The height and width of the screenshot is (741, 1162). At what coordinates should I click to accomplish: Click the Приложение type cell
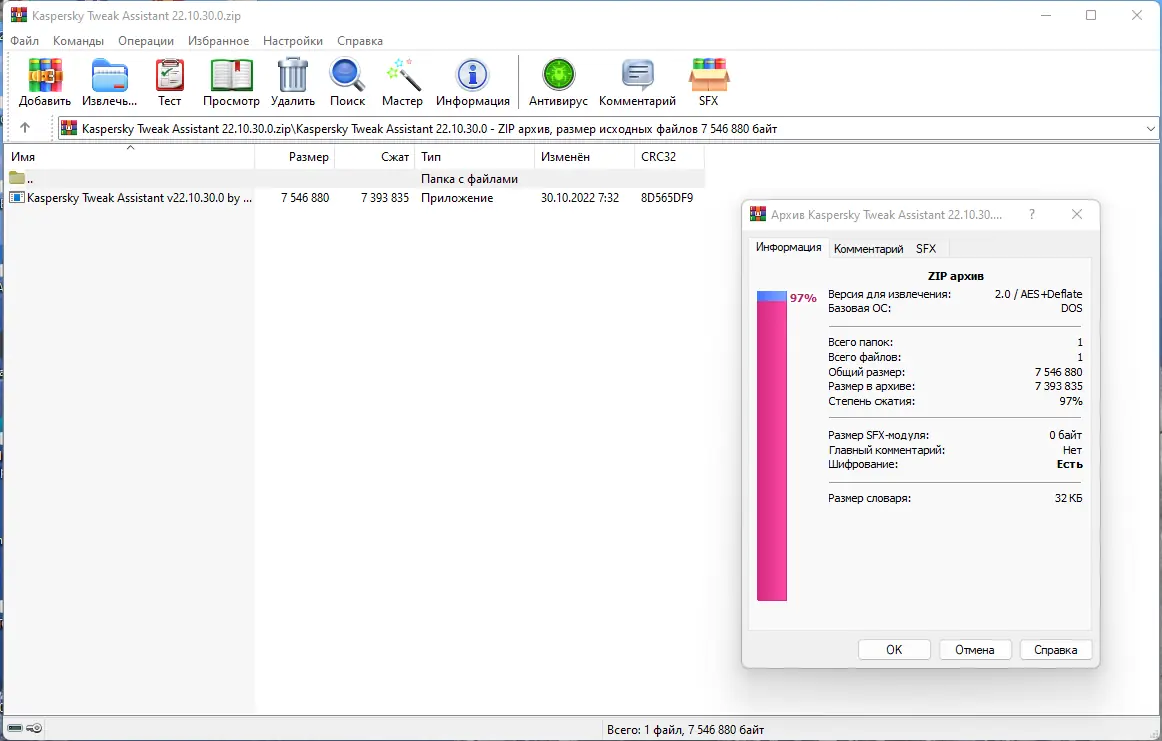tap(456, 198)
